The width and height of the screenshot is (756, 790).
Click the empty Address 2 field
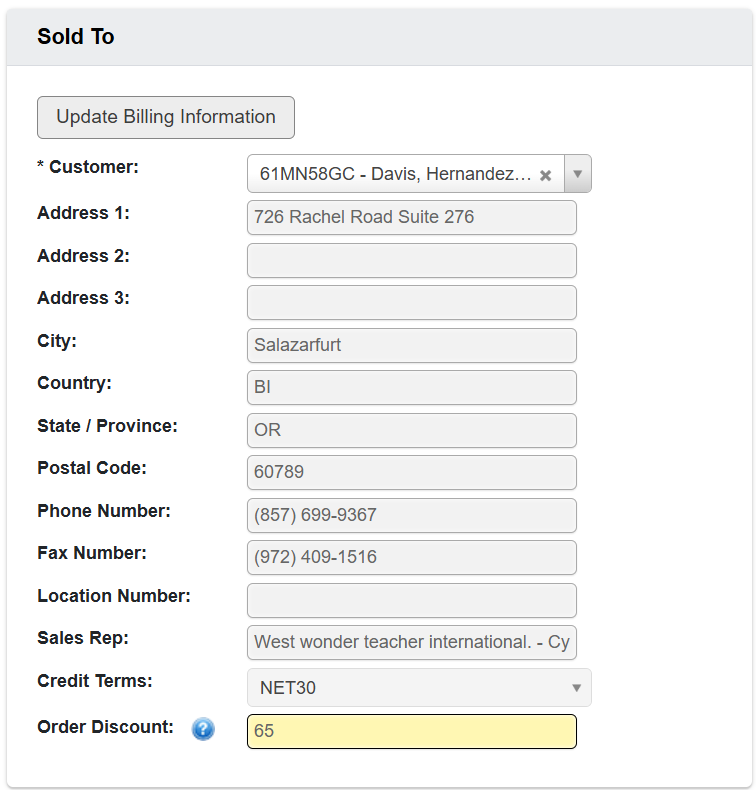tap(411, 260)
